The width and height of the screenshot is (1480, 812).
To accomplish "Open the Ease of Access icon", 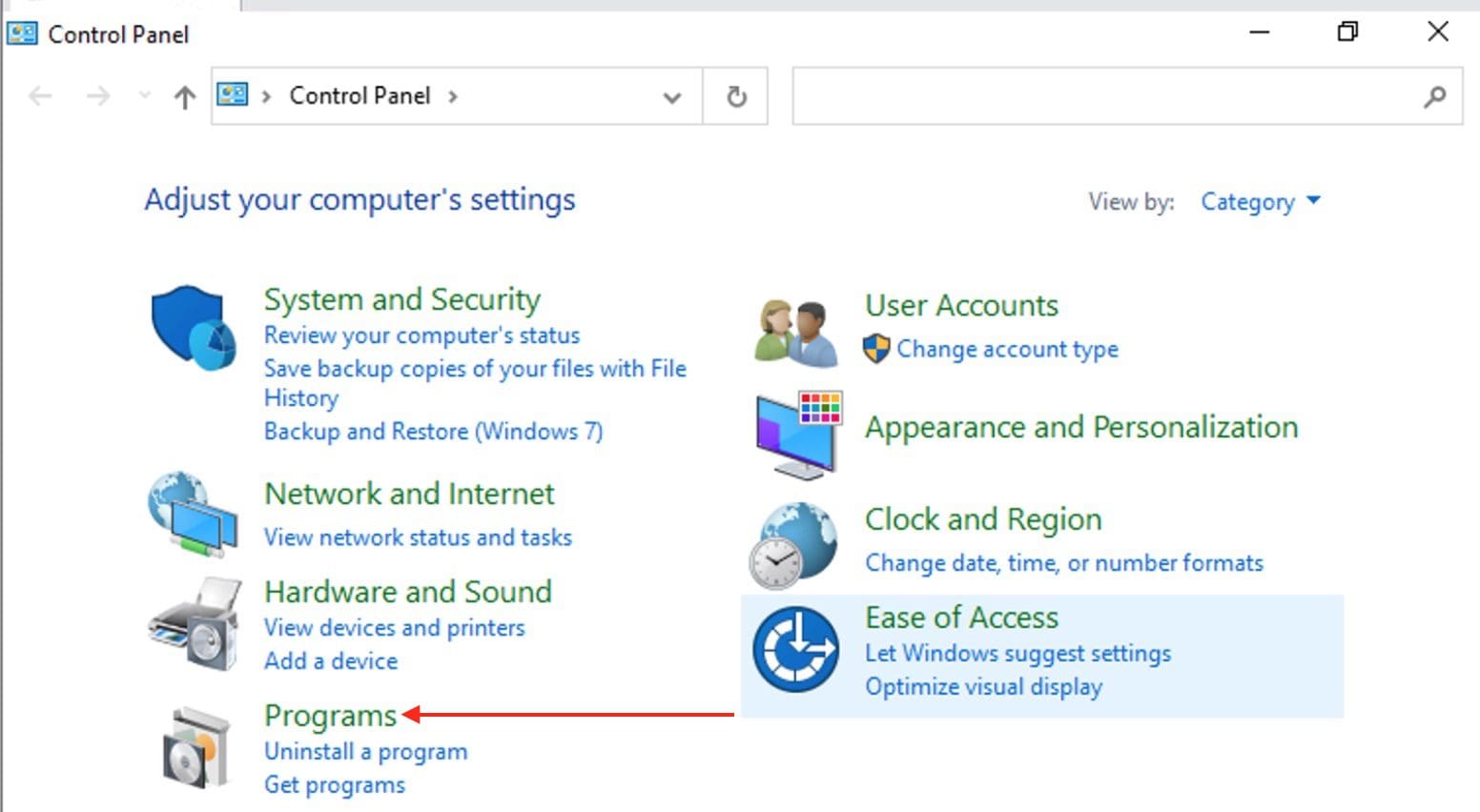I will [x=795, y=649].
